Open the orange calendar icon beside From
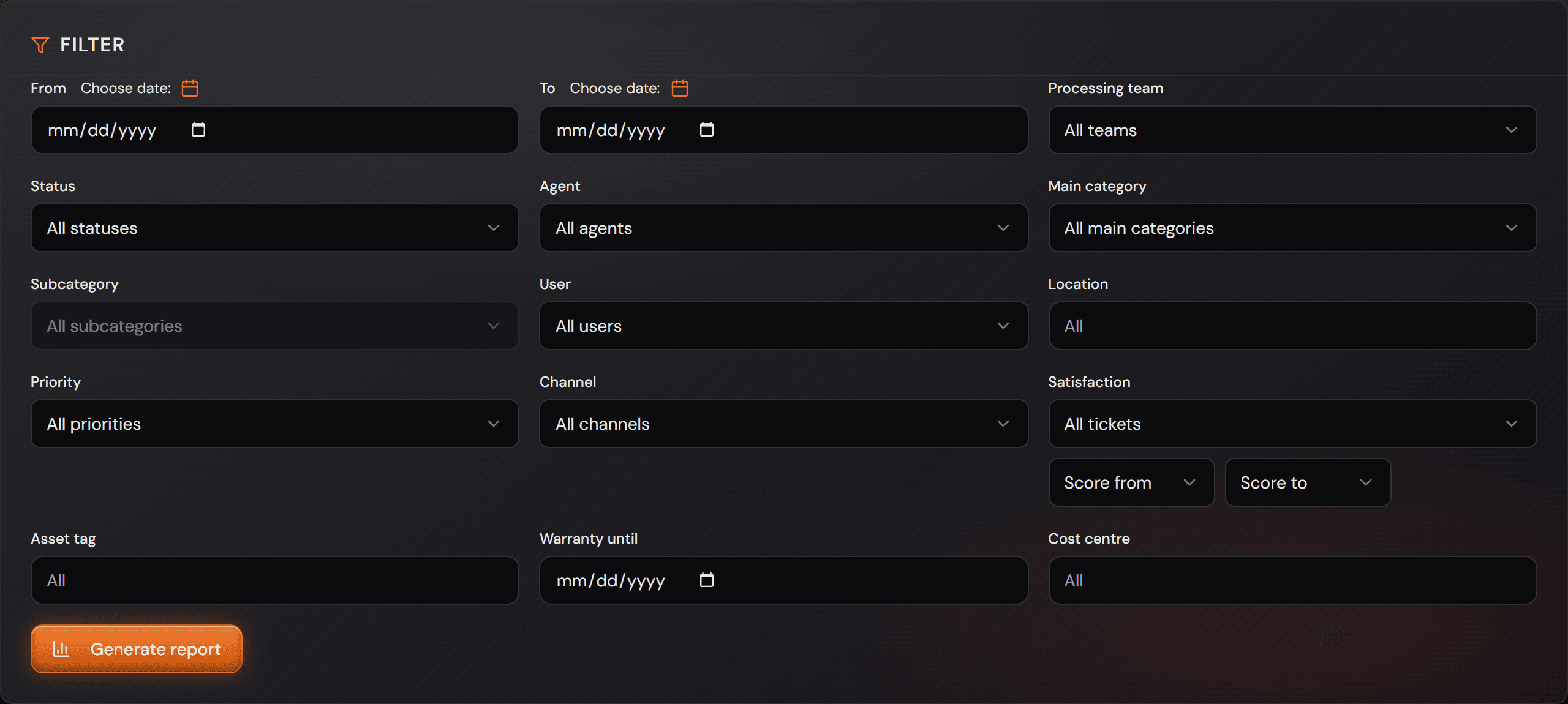1568x704 pixels. click(x=190, y=88)
